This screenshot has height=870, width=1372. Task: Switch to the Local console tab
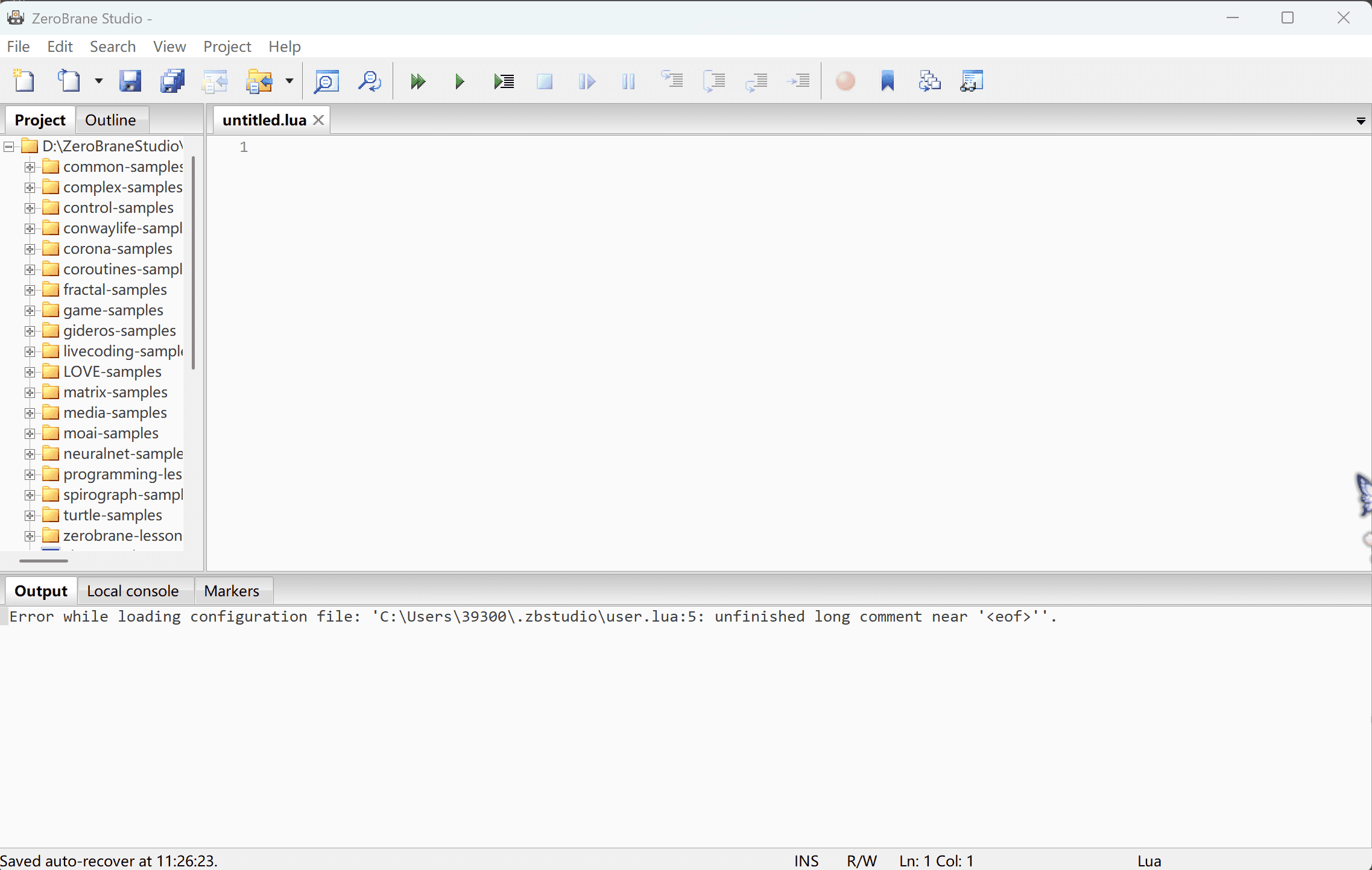(133, 591)
